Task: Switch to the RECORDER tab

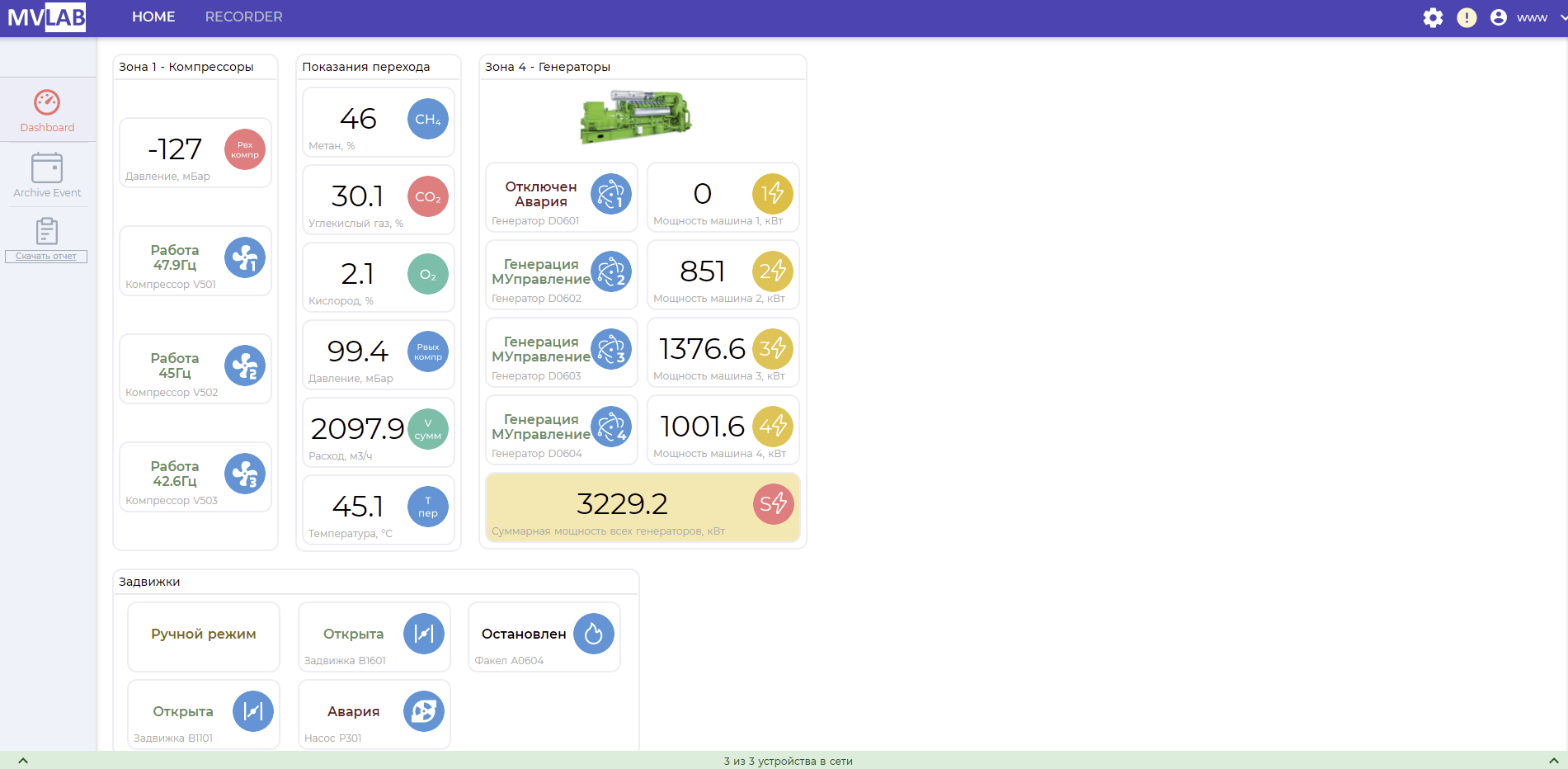Action: pyautogui.click(x=243, y=17)
